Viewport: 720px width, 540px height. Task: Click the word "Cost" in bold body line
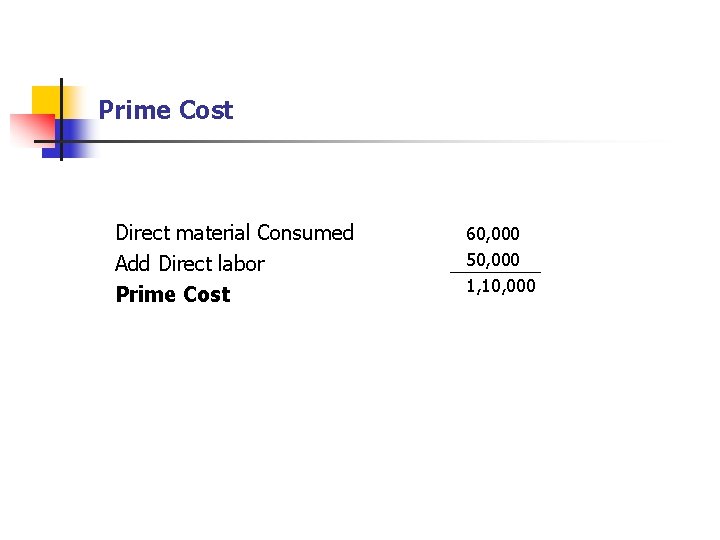click(x=206, y=295)
